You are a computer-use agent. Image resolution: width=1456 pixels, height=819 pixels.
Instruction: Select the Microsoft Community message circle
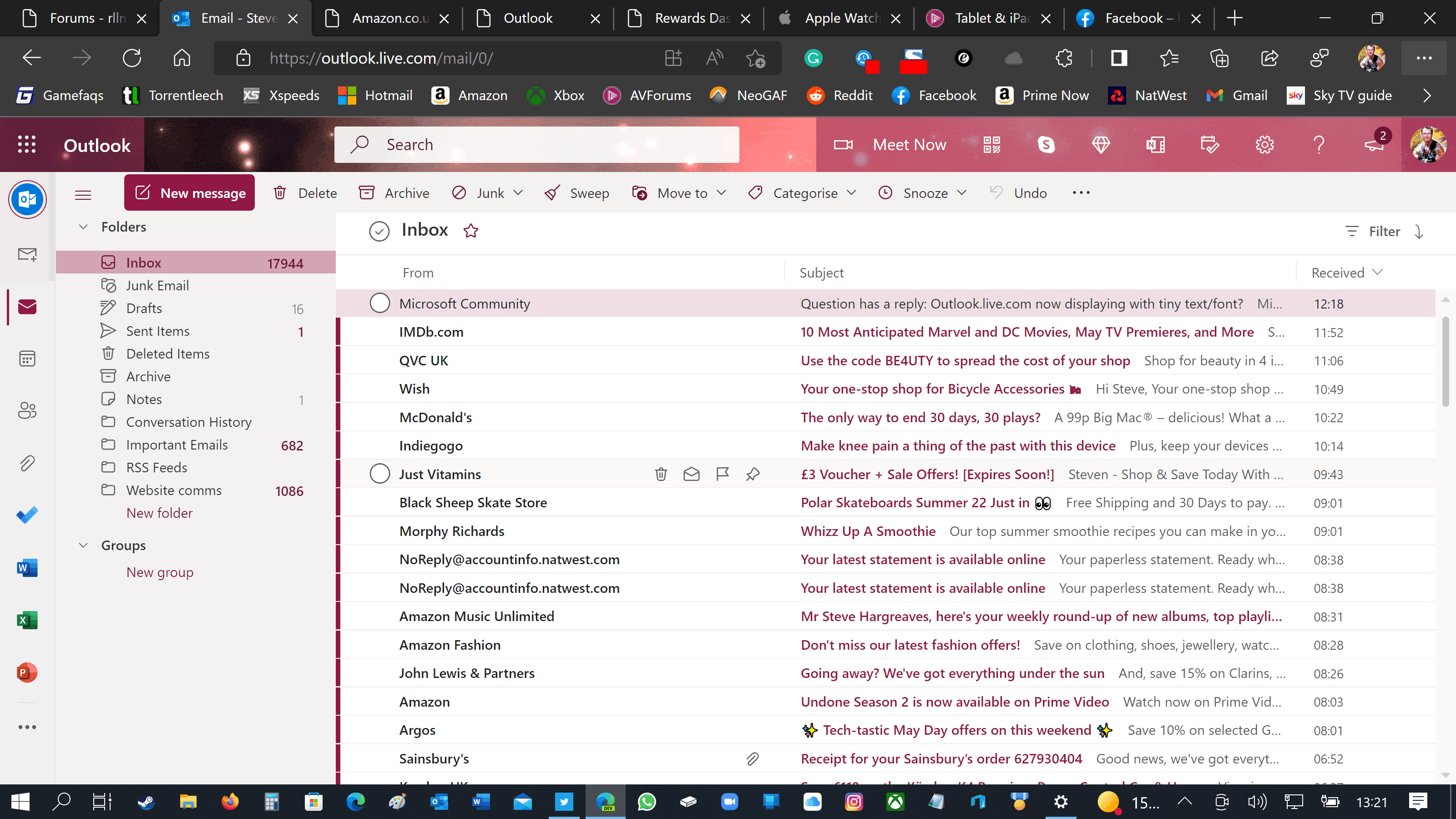coord(379,303)
